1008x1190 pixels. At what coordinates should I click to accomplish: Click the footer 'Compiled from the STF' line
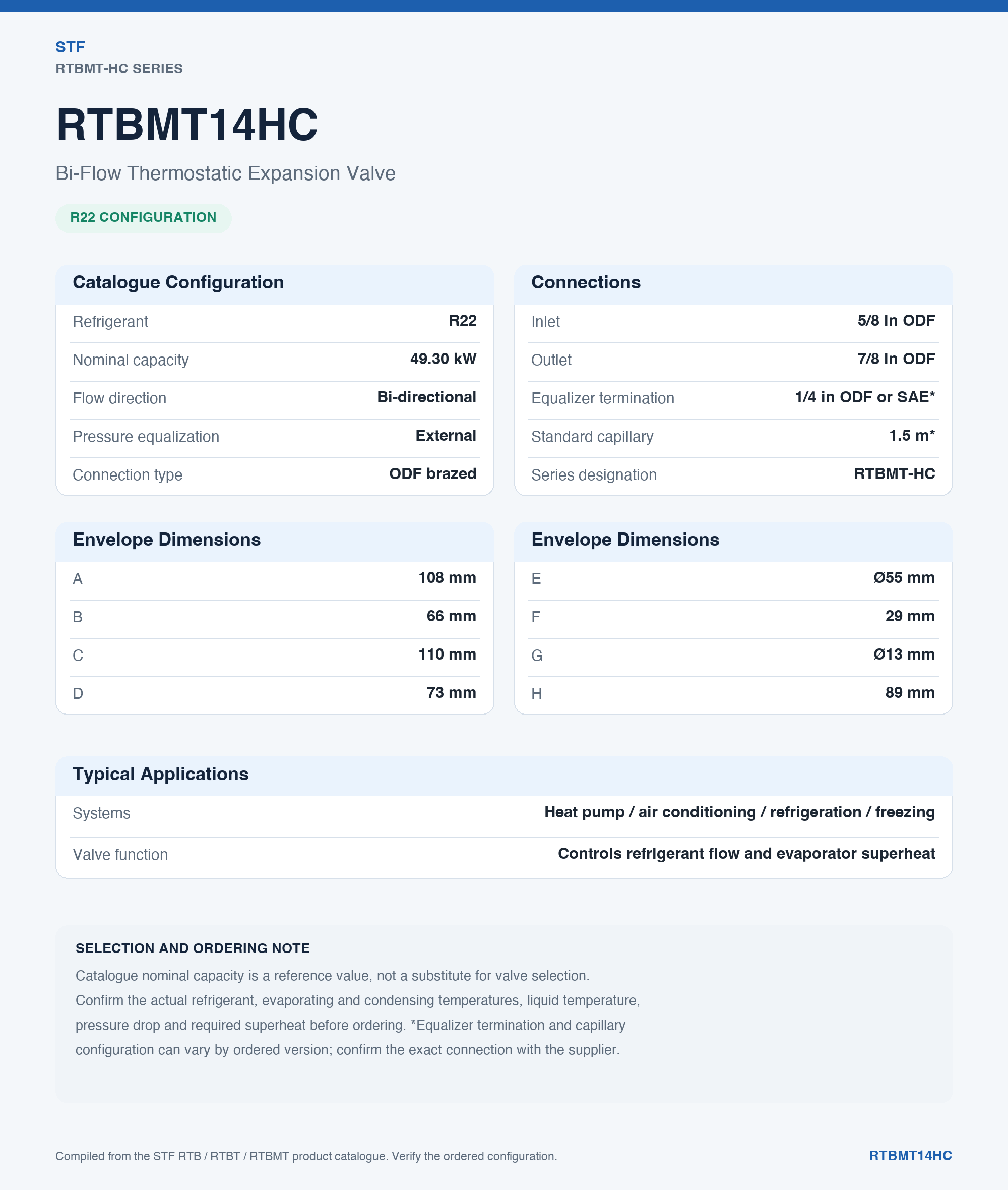coord(306,1156)
